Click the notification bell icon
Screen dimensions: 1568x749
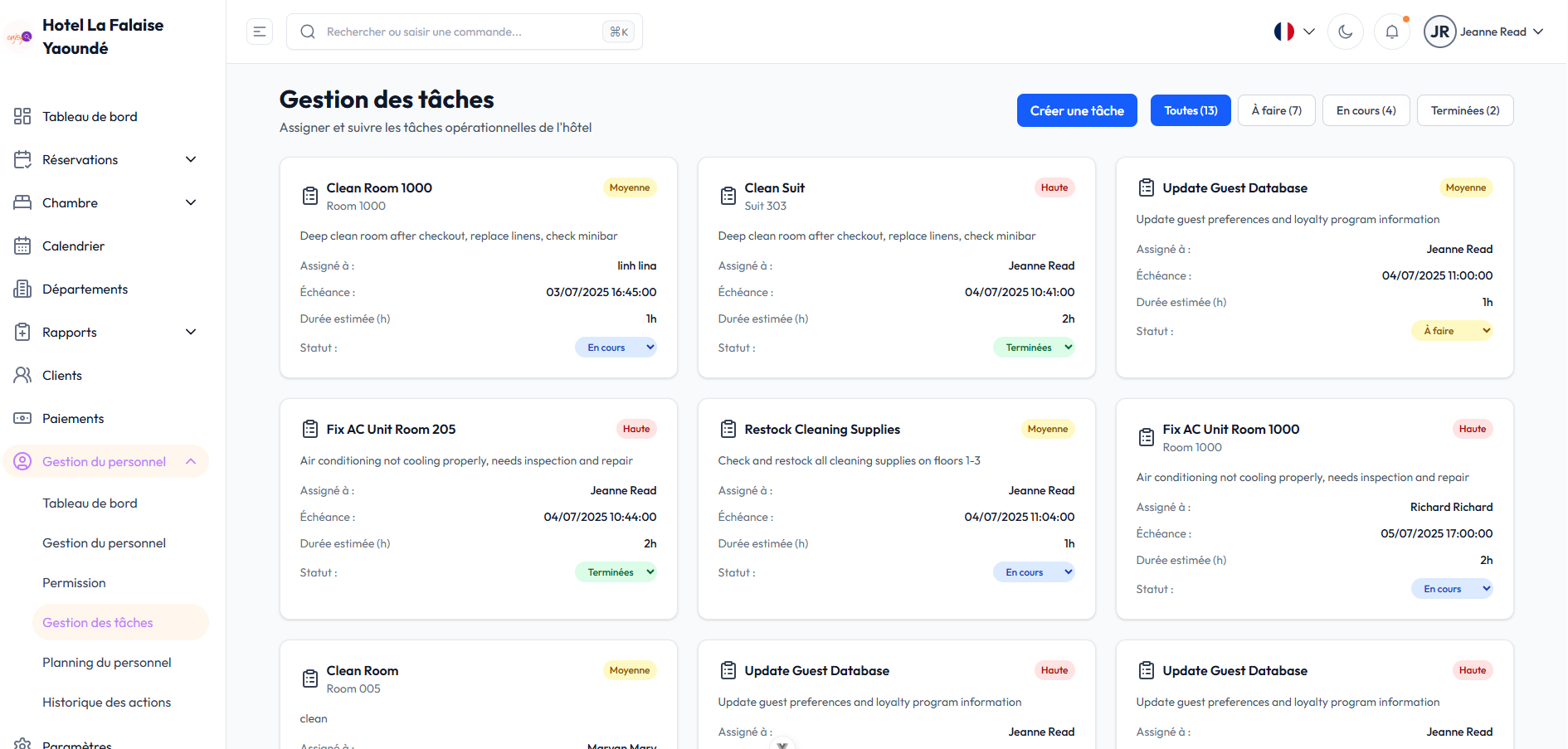pyautogui.click(x=1392, y=32)
